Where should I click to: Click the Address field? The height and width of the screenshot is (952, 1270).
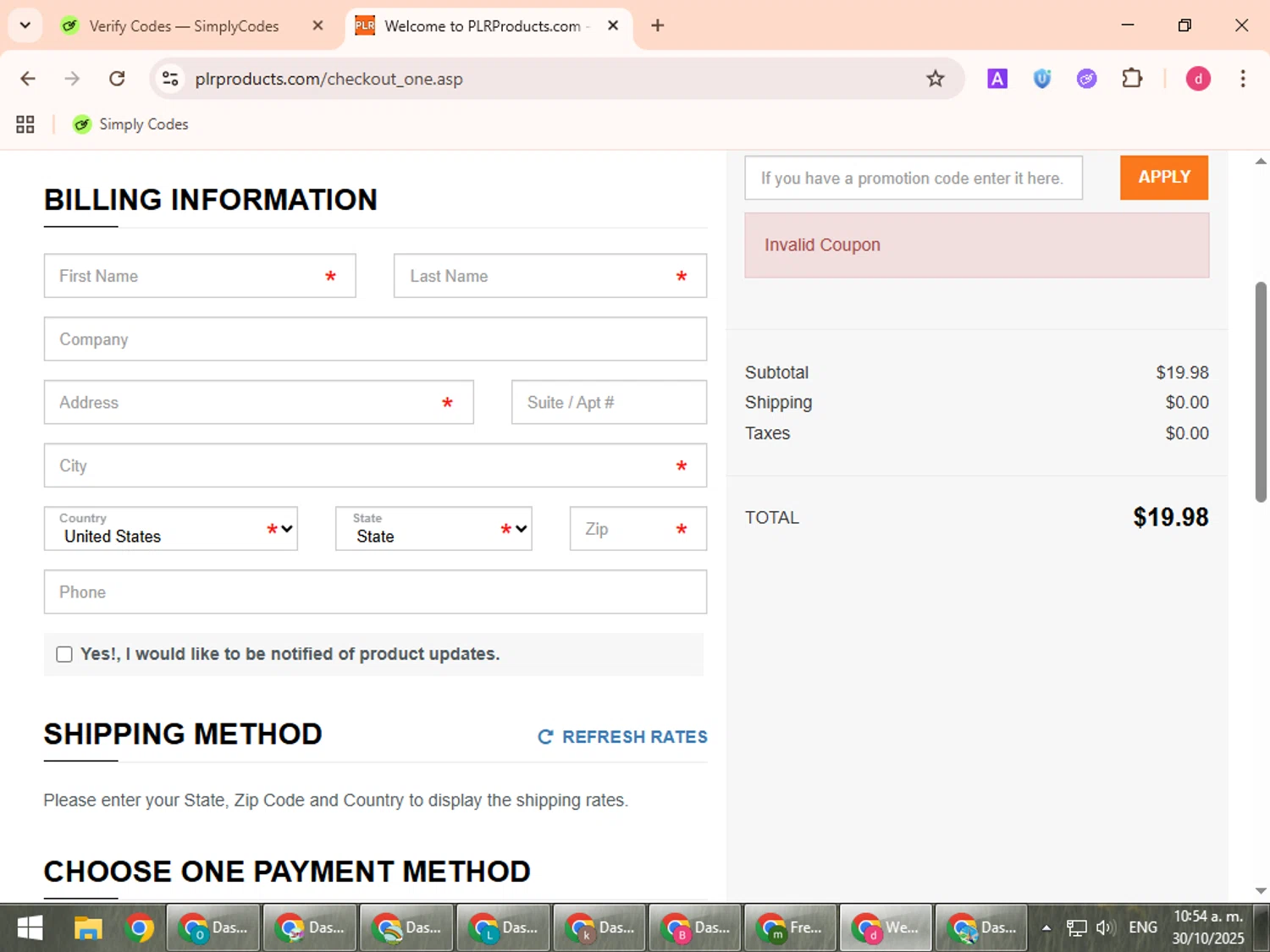coord(258,402)
